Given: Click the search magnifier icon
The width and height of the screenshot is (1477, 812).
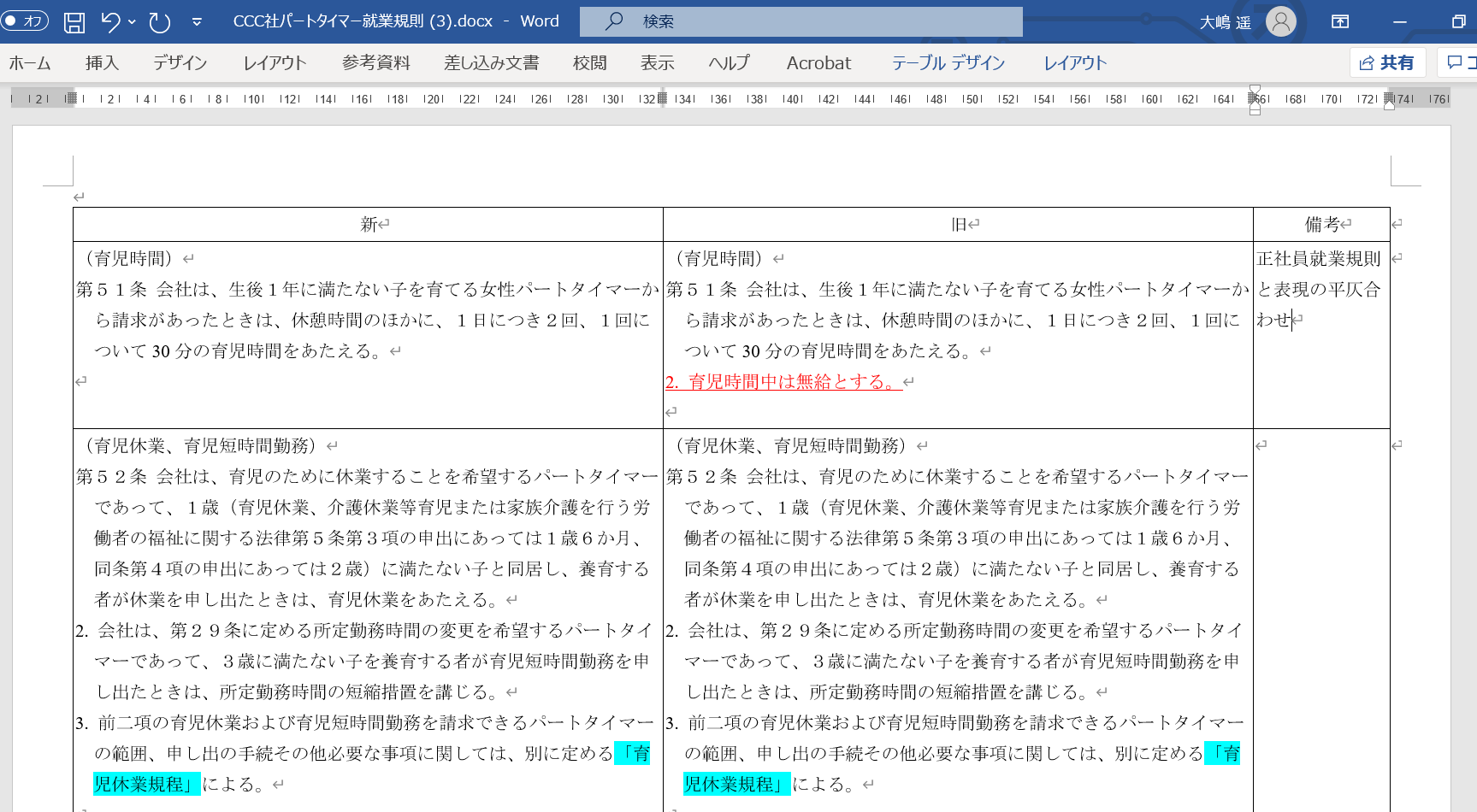Looking at the screenshot, I should [x=614, y=21].
